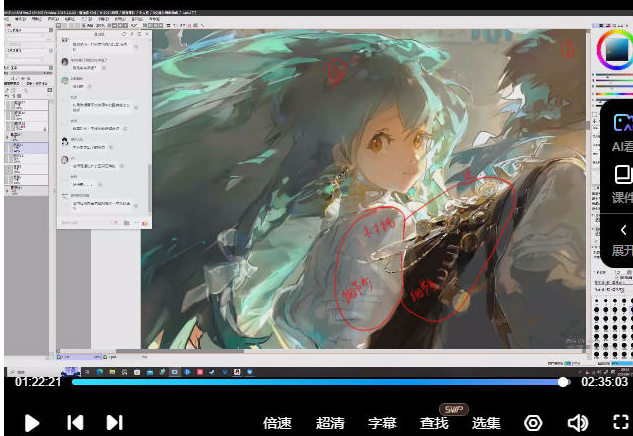Open the three-dot menu in the chat input bar
This screenshot has height=436, width=633.
pyautogui.click(x=136, y=223)
